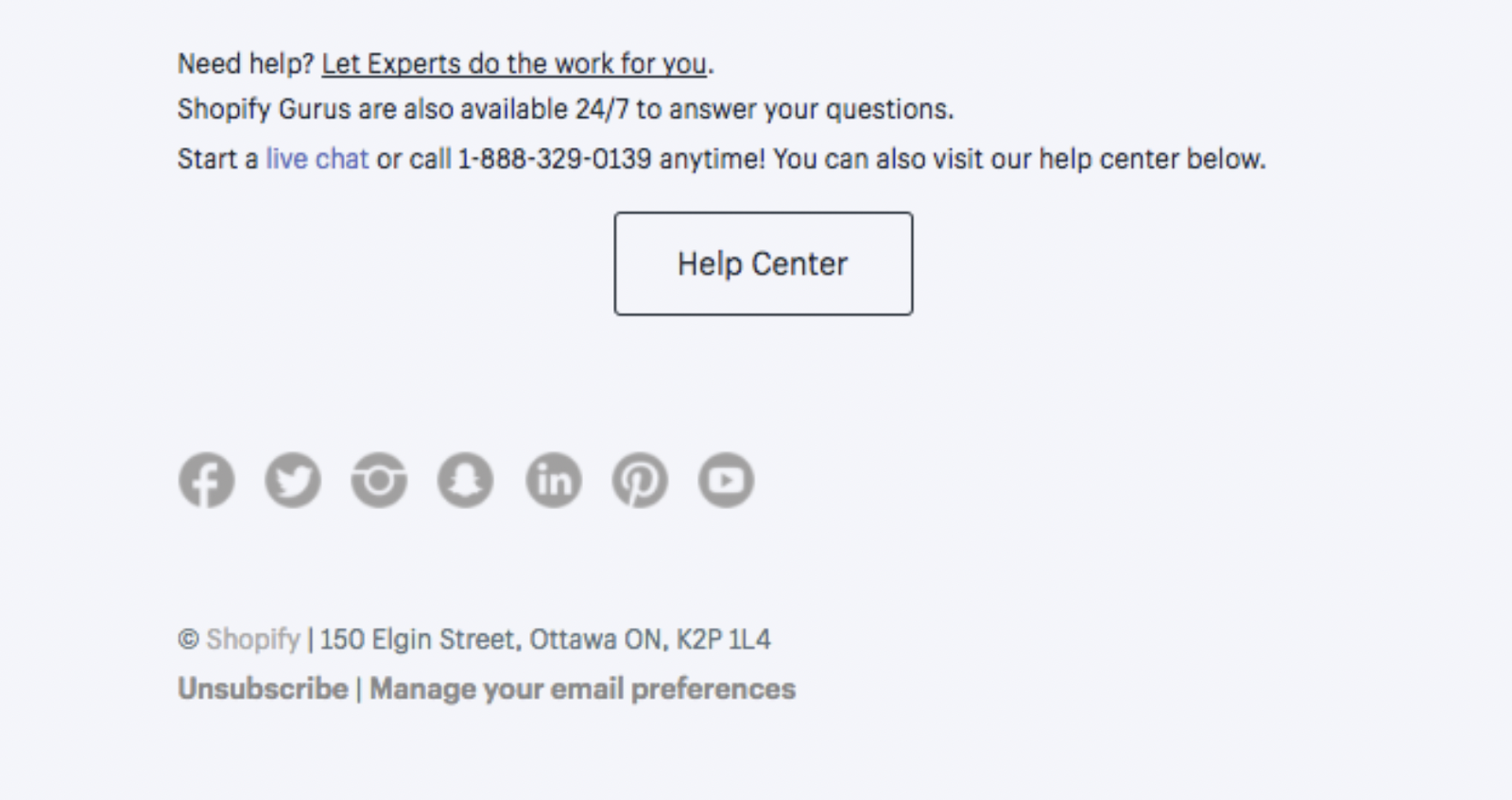1512x800 pixels.
Task: Click the 'Need help?' text
Action: coord(246,64)
